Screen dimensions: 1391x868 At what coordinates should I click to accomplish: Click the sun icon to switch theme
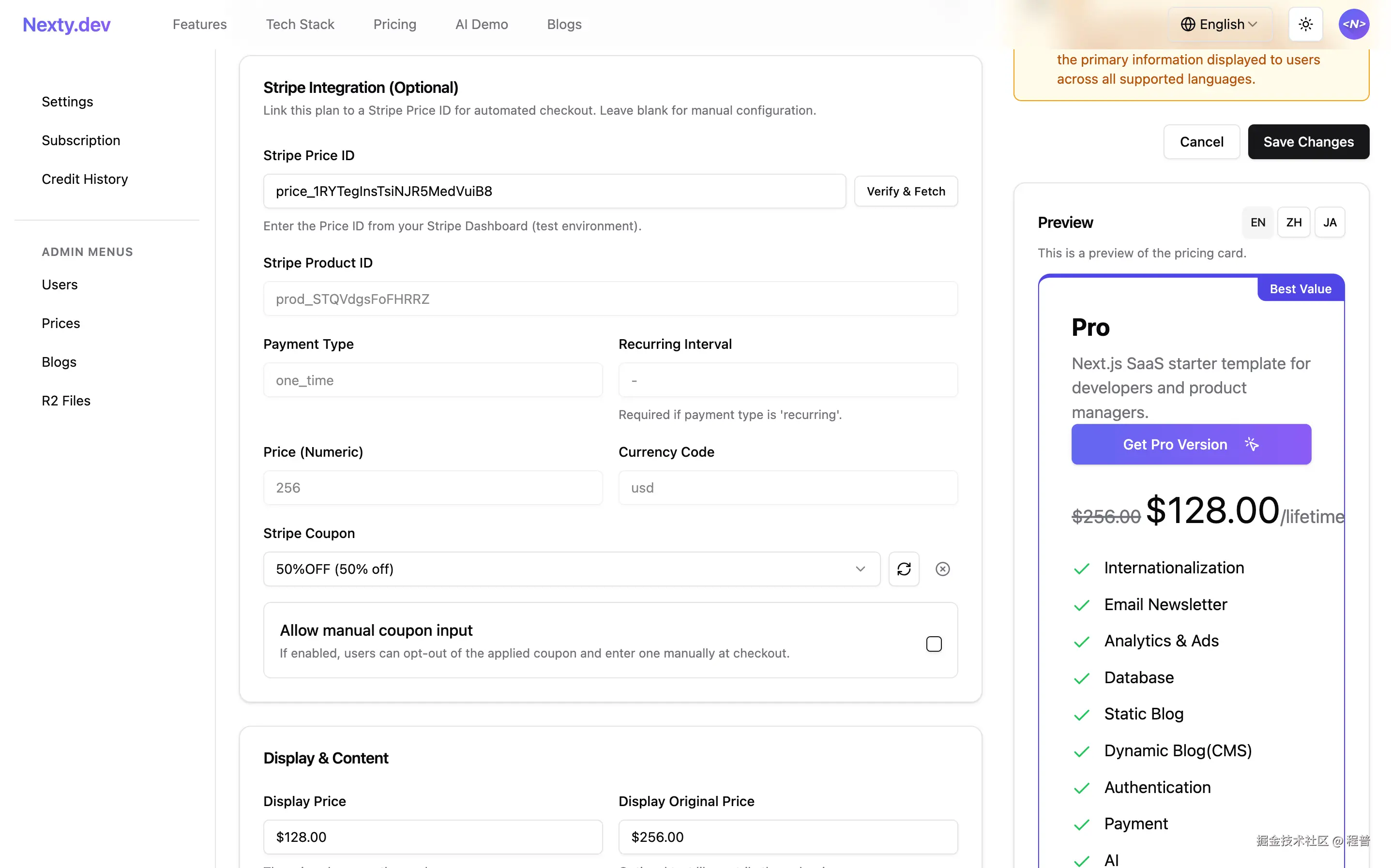[x=1305, y=24]
